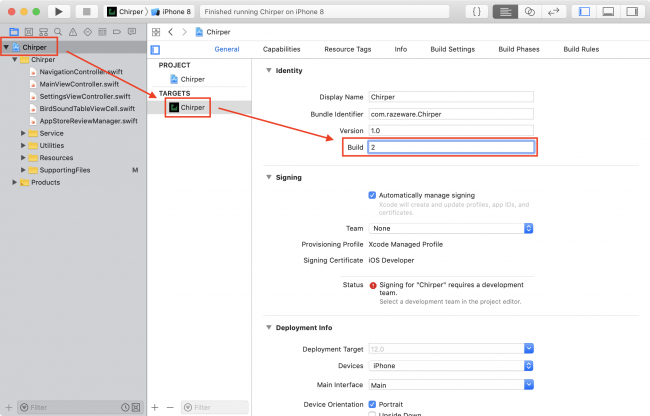Toggle Automatically manage signing checkbox

pyautogui.click(x=372, y=195)
